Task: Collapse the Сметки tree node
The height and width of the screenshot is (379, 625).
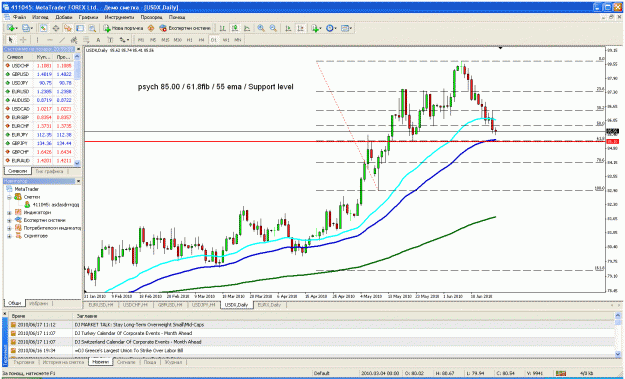Action: pos(9,197)
